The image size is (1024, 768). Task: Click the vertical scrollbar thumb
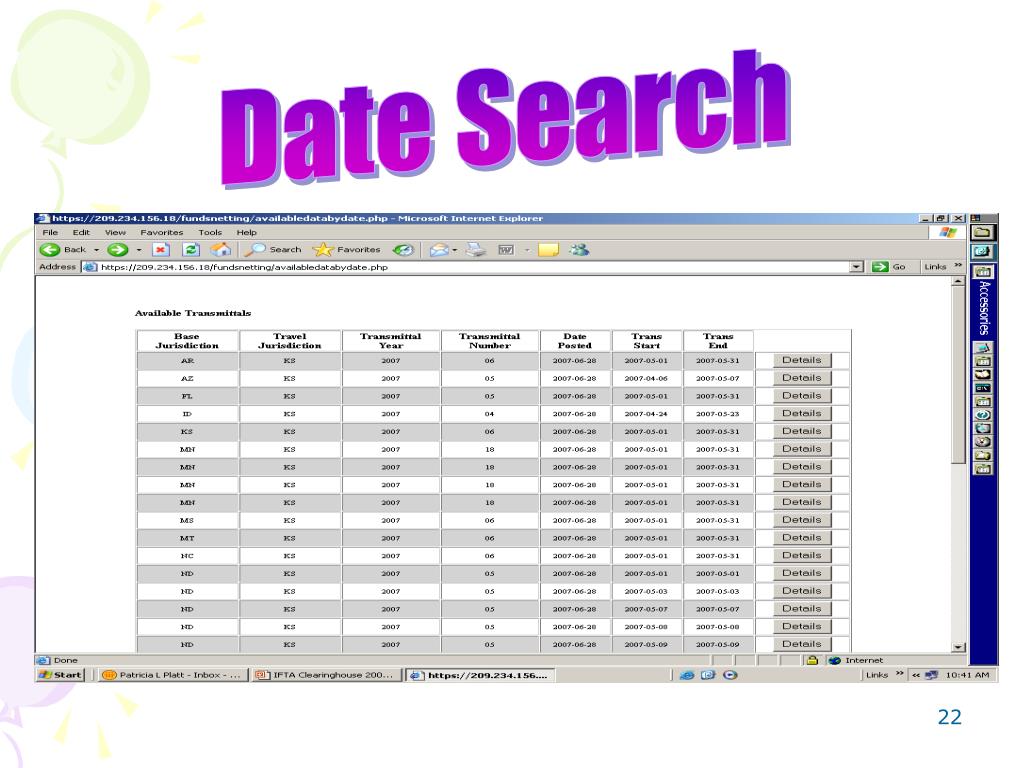click(958, 376)
